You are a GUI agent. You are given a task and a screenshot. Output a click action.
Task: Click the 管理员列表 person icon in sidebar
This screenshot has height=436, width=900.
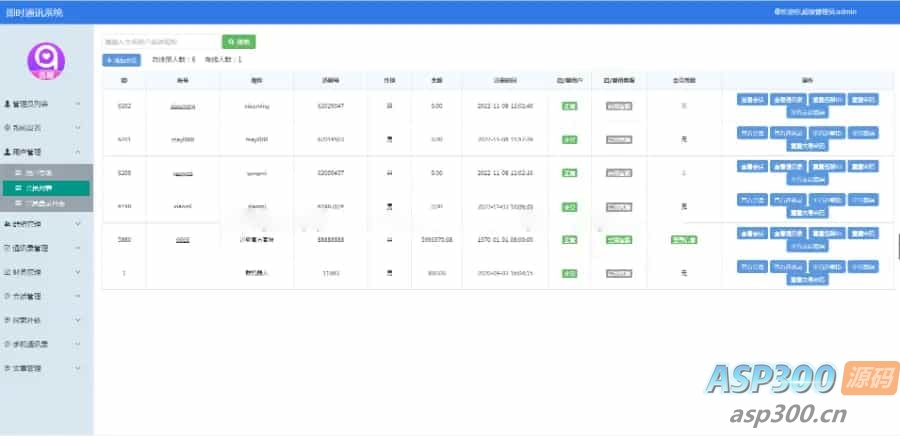pyautogui.click(x=7, y=103)
